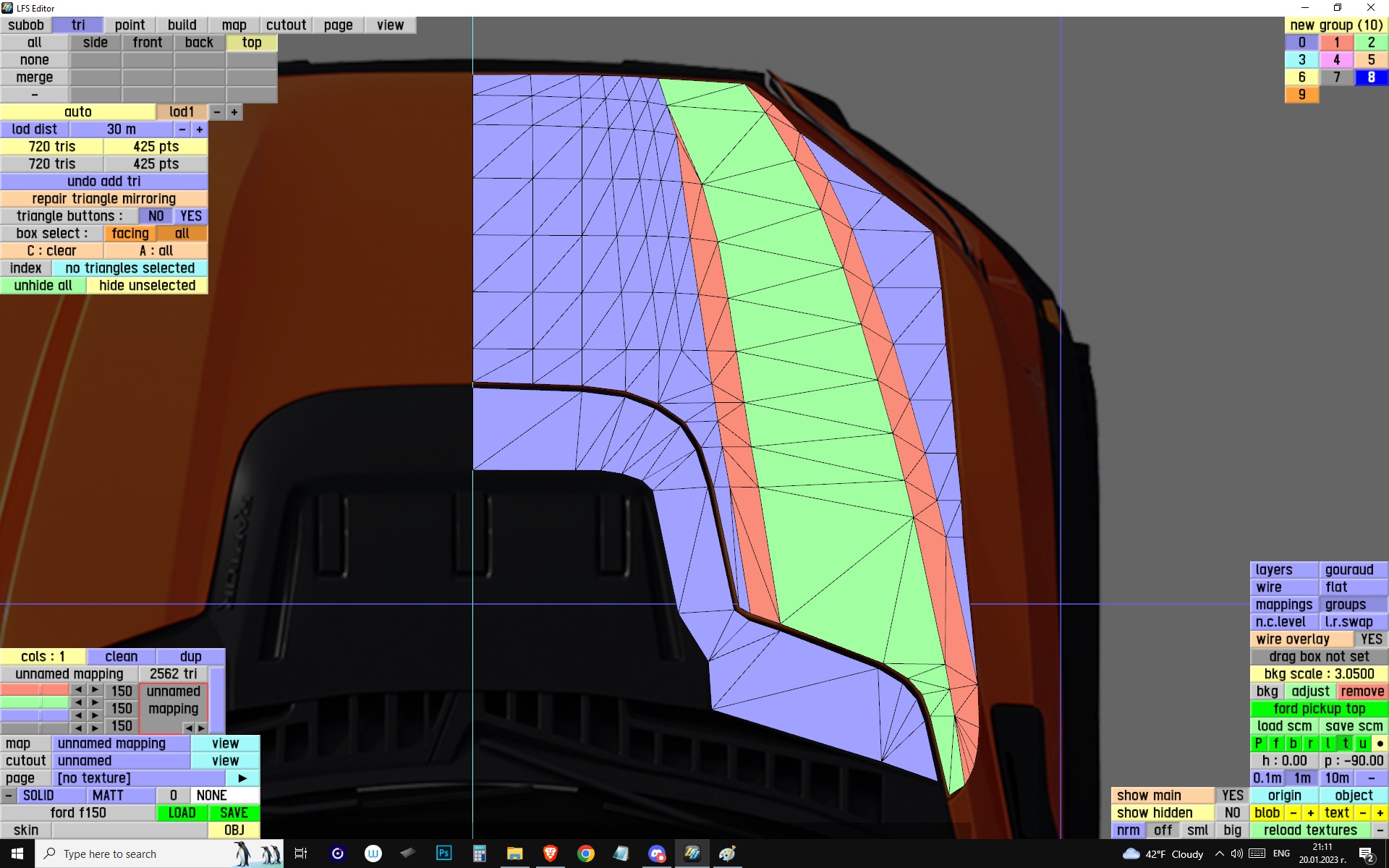Decrease red color value with left arrow
The width and height of the screenshot is (1389, 868).
click(x=78, y=690)
